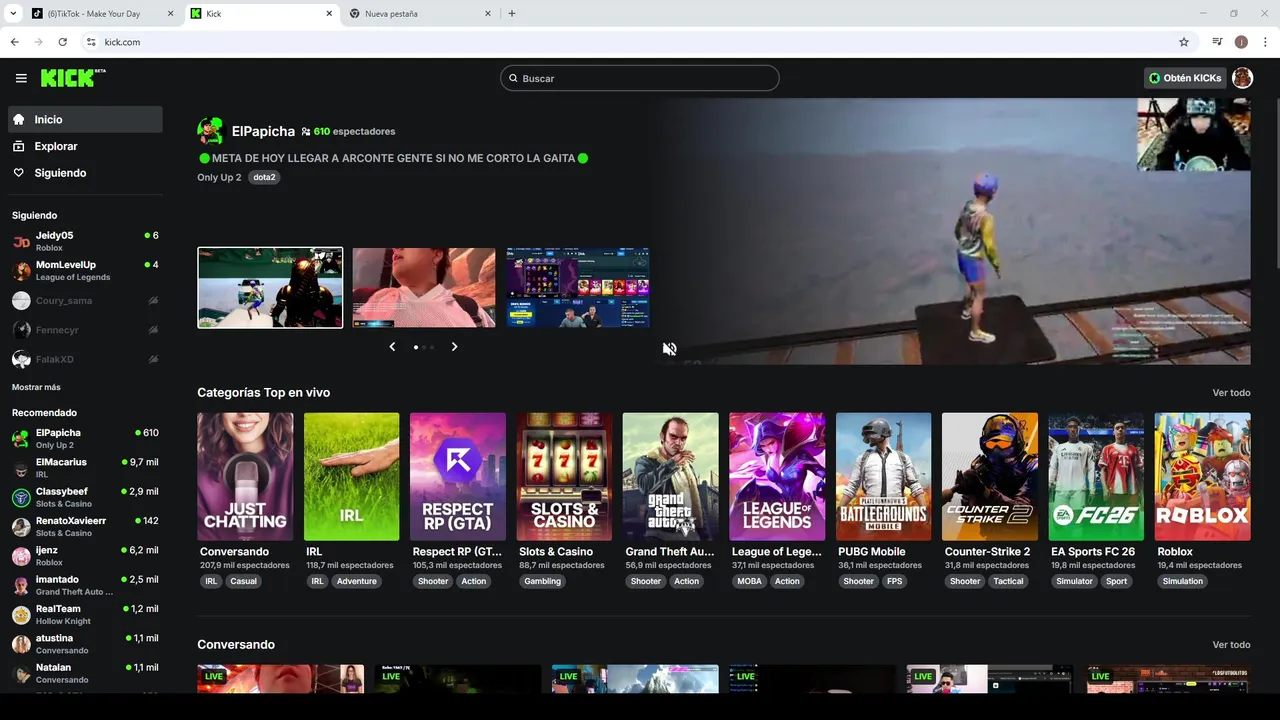Screen dimensions: 1280x720
Task: Click Ver todo for Conversando section
Action: pyautogui.click(x=1231, y=645)
